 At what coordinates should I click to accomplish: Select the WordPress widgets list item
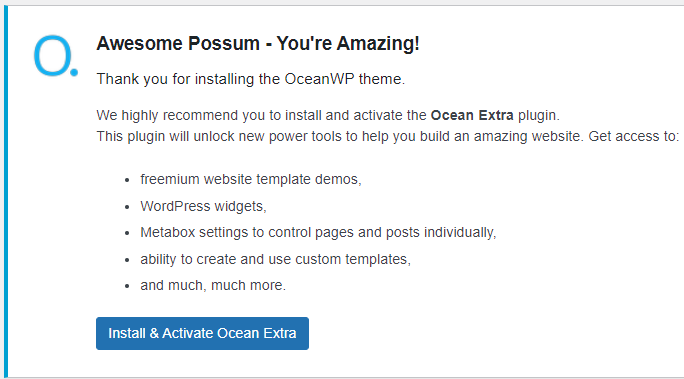point(203,206)
